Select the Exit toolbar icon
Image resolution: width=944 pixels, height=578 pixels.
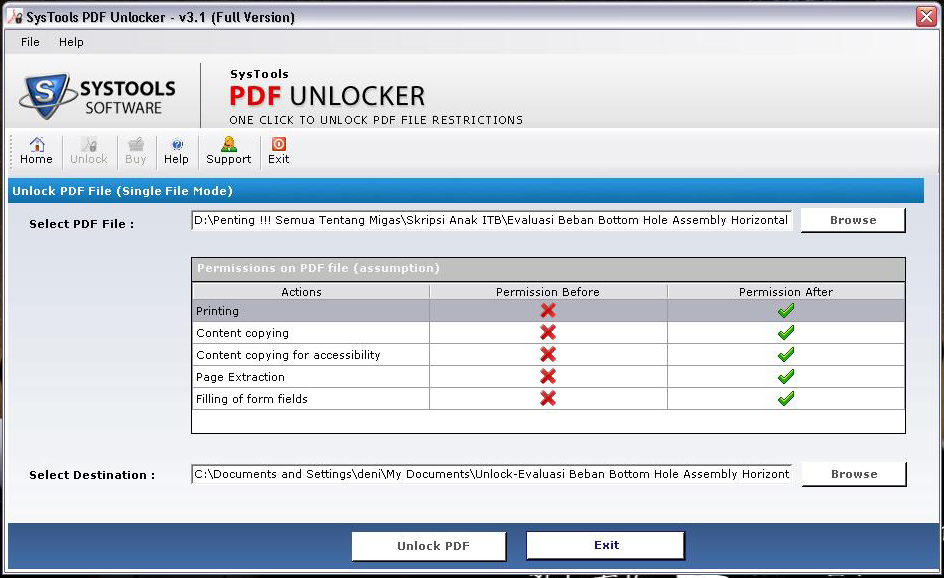(278, 151)
